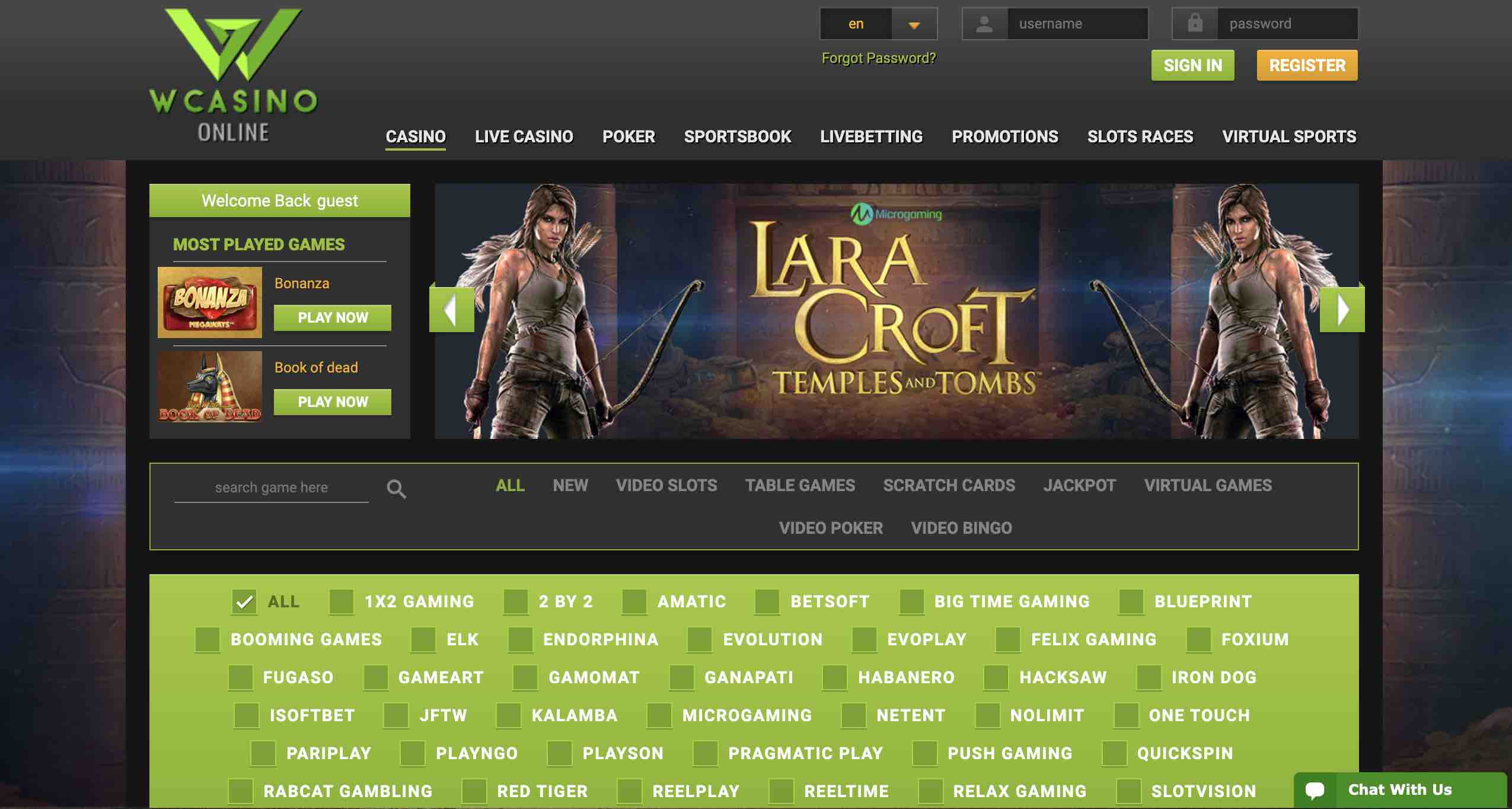The image size is (1512, 809).
Task: Click the user icon beside username
Action: (985, 24)
